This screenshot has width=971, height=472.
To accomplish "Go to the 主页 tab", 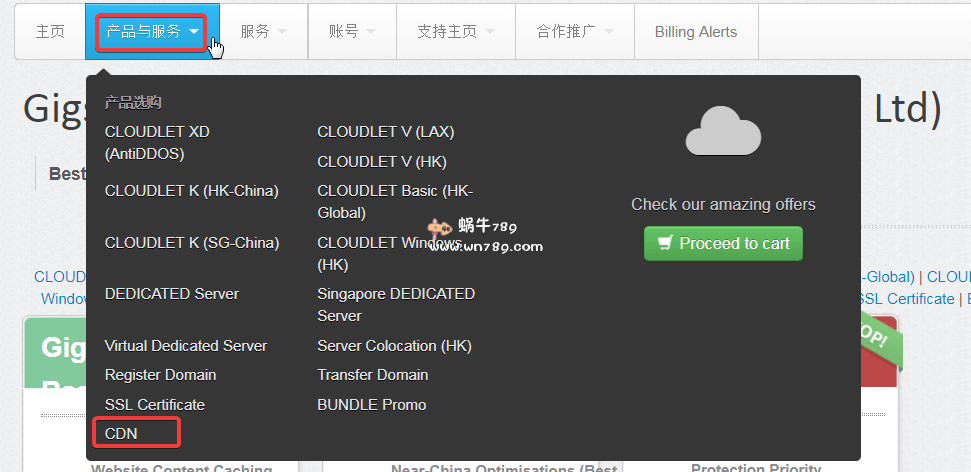I will (50, 32).
